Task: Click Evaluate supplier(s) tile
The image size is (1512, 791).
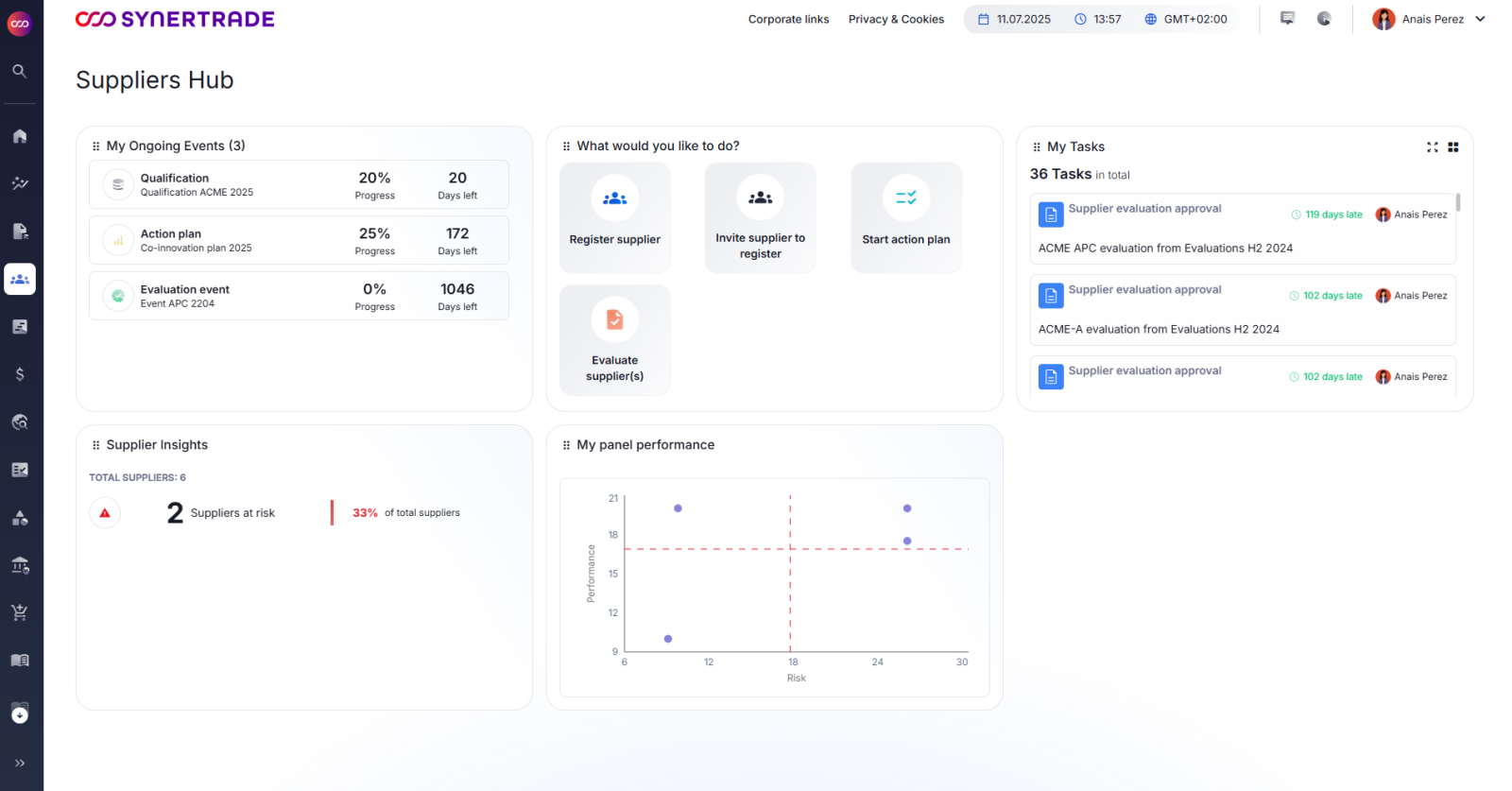Action: (x=615, y=340)
